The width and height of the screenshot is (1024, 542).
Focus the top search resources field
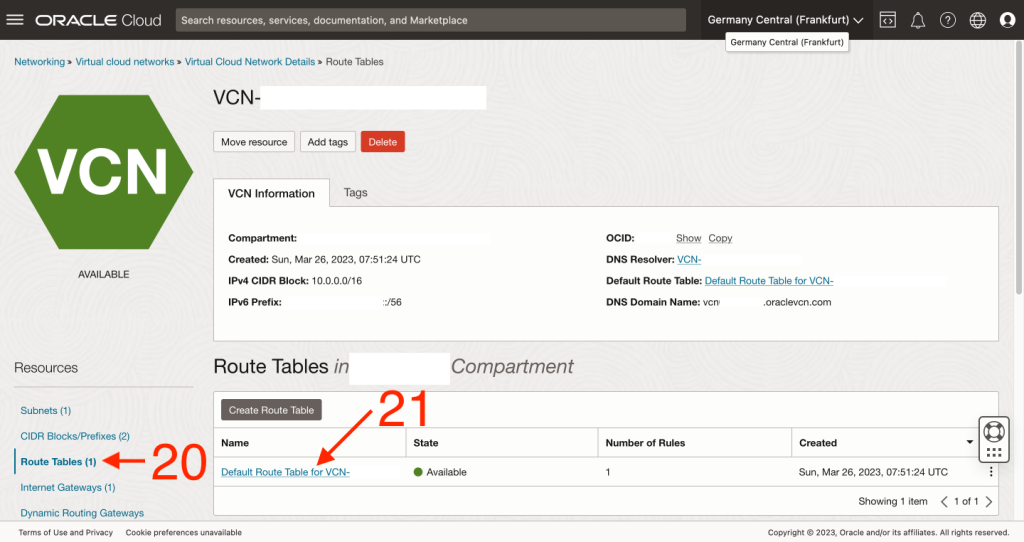(430, 20)
